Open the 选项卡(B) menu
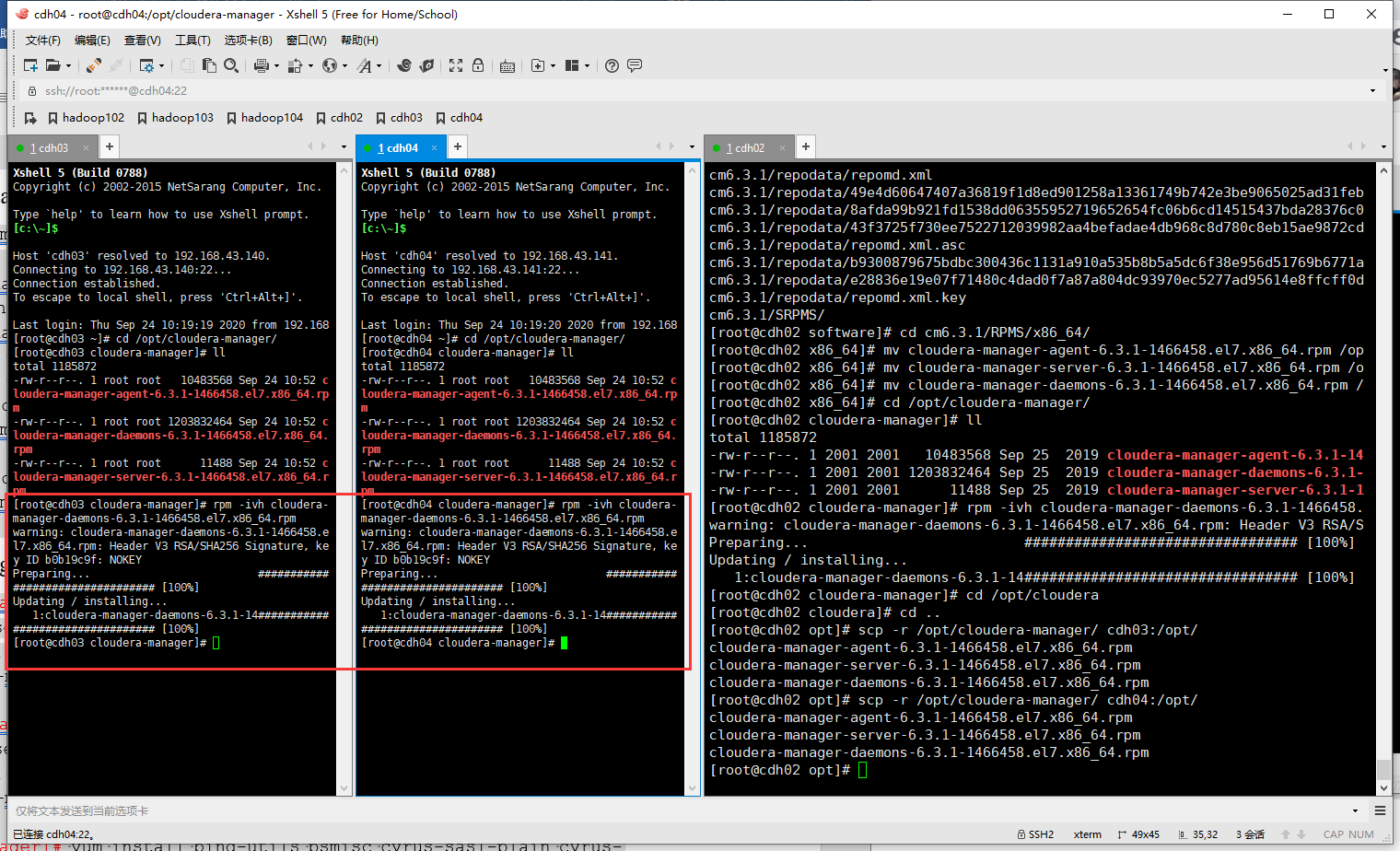 coord(249,40)
